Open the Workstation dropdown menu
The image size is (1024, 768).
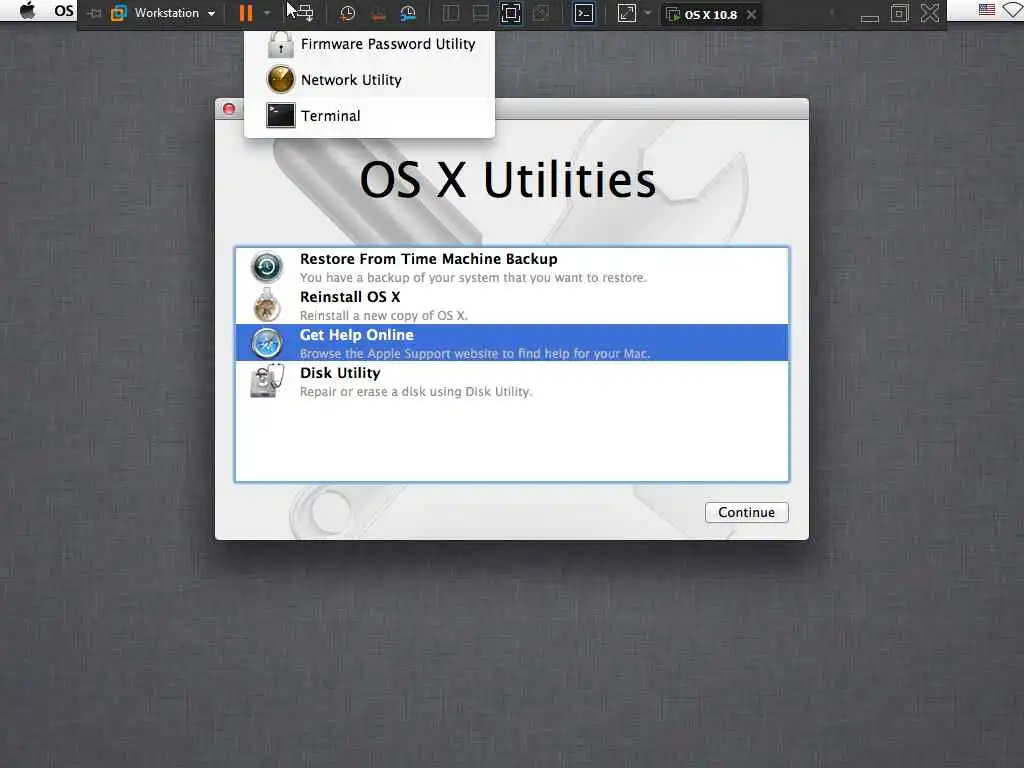pyautogui.click(x=174, y=13)
